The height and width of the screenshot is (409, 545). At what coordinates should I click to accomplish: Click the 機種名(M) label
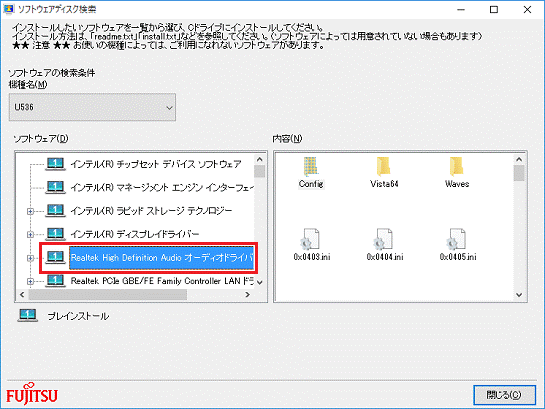point(28,84)
